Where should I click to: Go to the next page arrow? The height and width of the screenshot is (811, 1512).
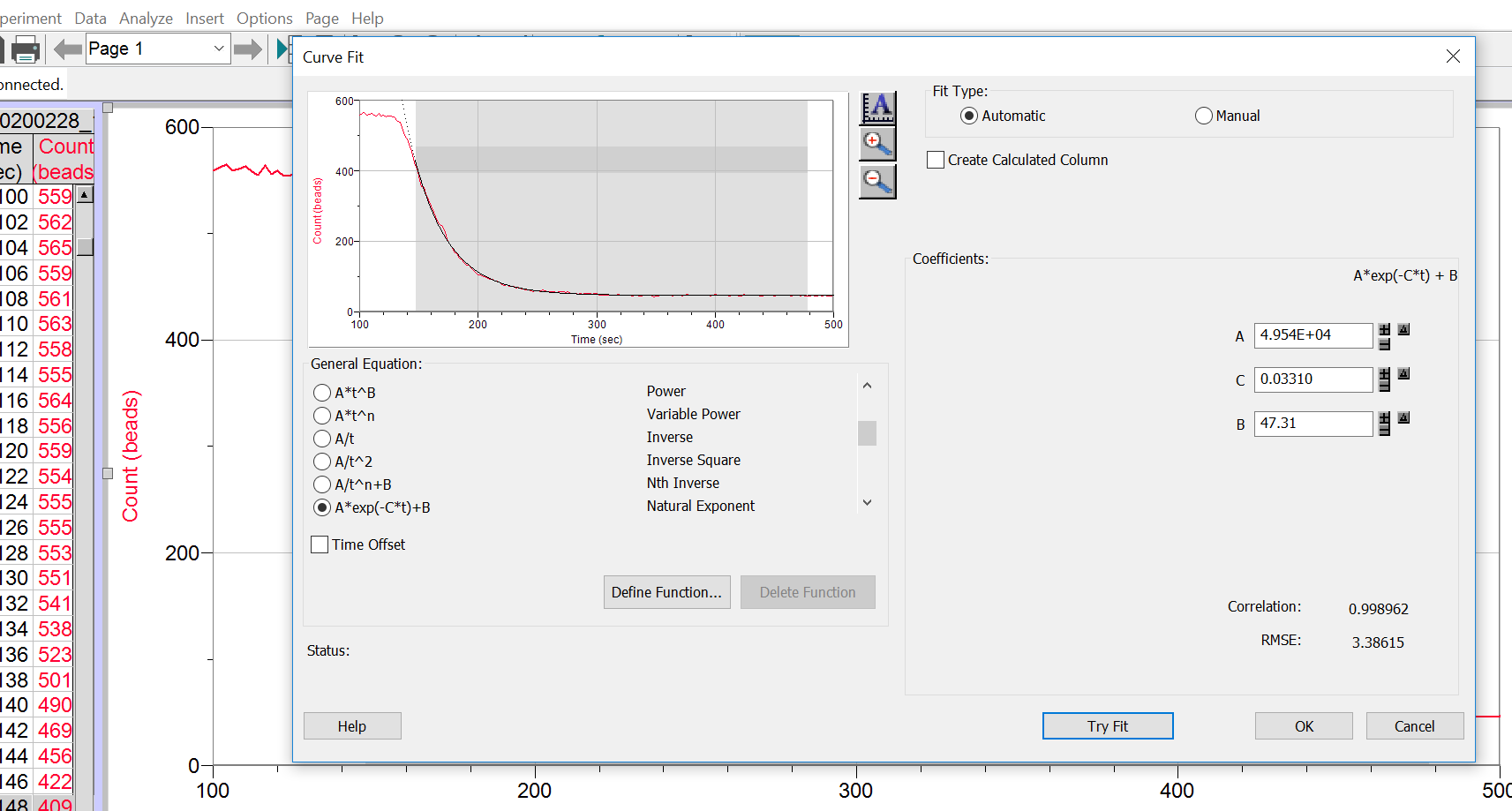[x=248, y=49]
